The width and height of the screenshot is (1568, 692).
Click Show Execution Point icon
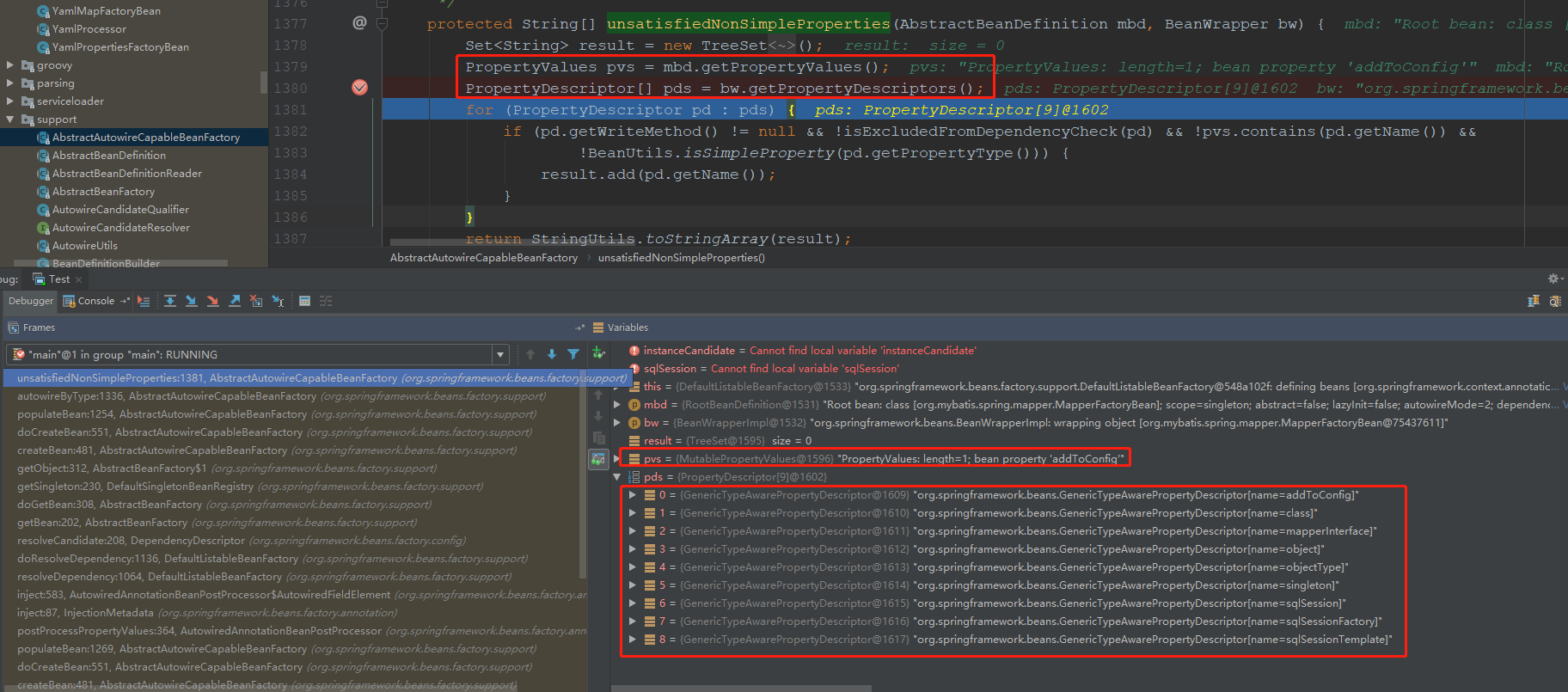[x=144, y=301]
